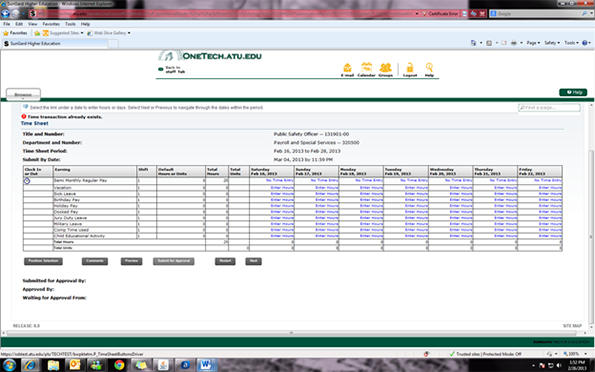Select the SunGard Higher Education browser tab
This screenshot has height=372, width=595.
55,44
